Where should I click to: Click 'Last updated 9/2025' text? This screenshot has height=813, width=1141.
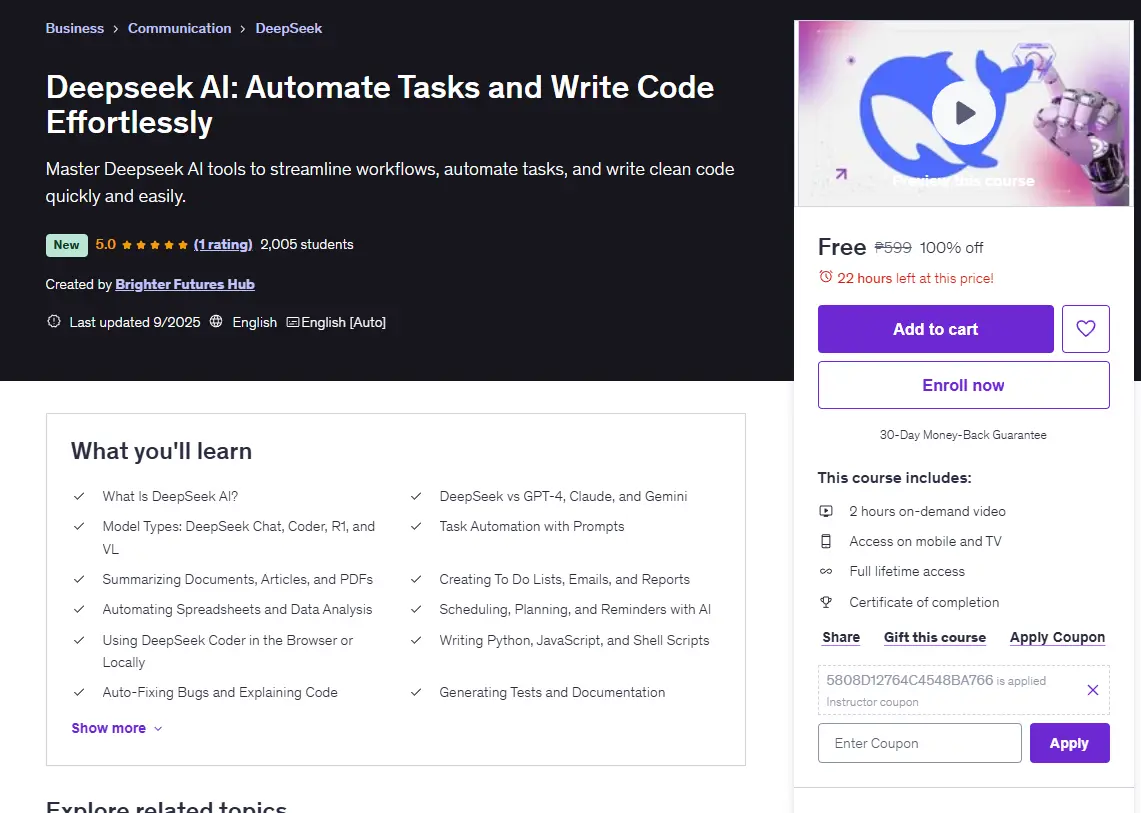pyautogui.click(x=135, y=322)
